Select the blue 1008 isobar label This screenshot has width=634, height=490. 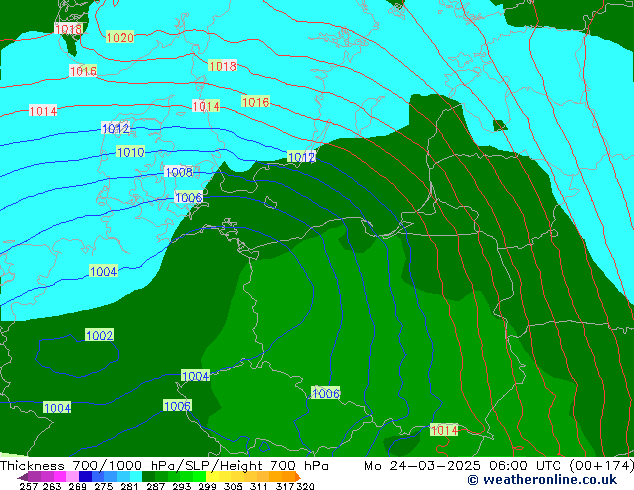pyautogui.click(x=179, y=172)
